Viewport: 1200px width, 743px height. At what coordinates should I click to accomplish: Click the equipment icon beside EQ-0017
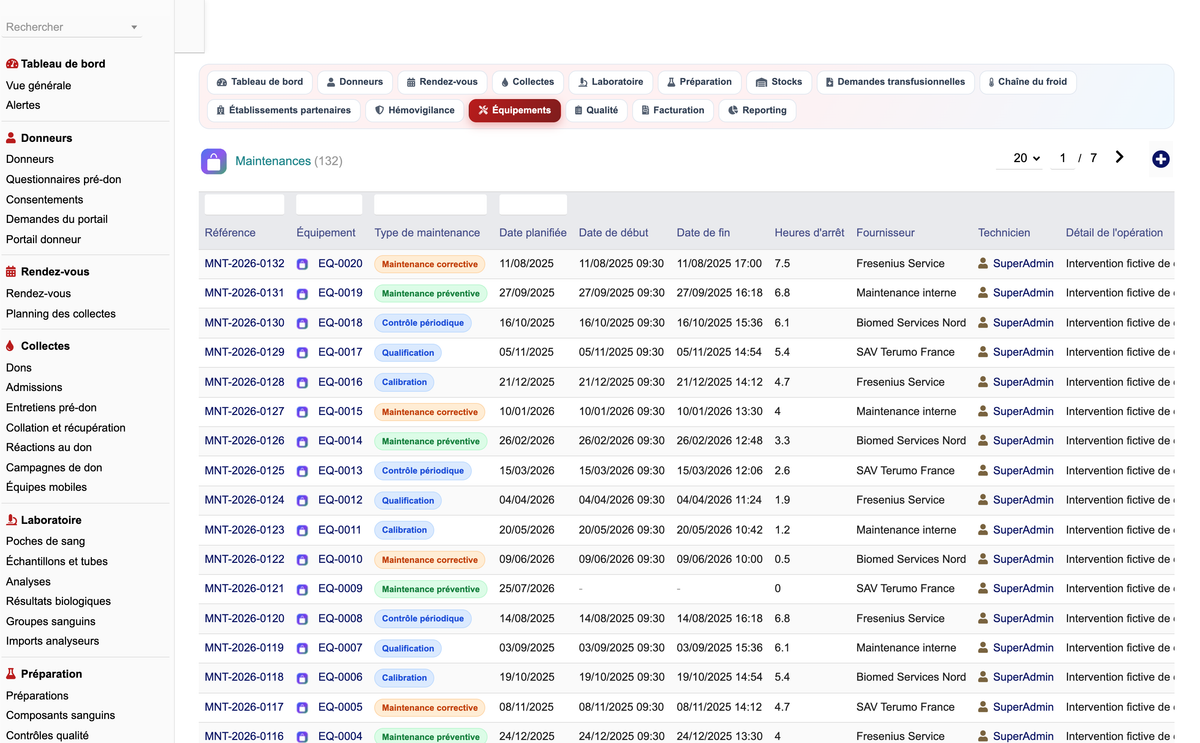302,353
